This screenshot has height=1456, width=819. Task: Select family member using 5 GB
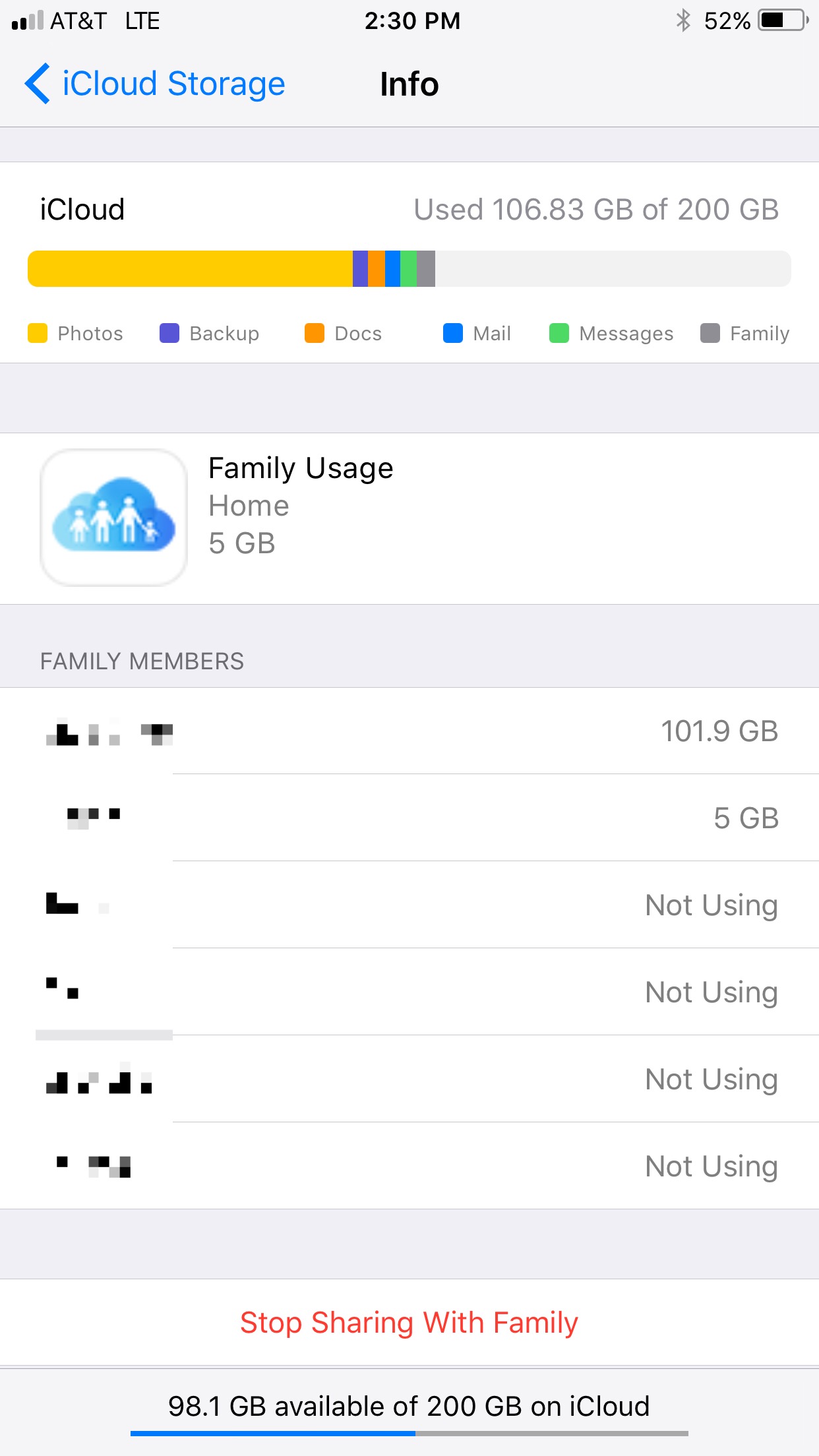tap(409, 818)
